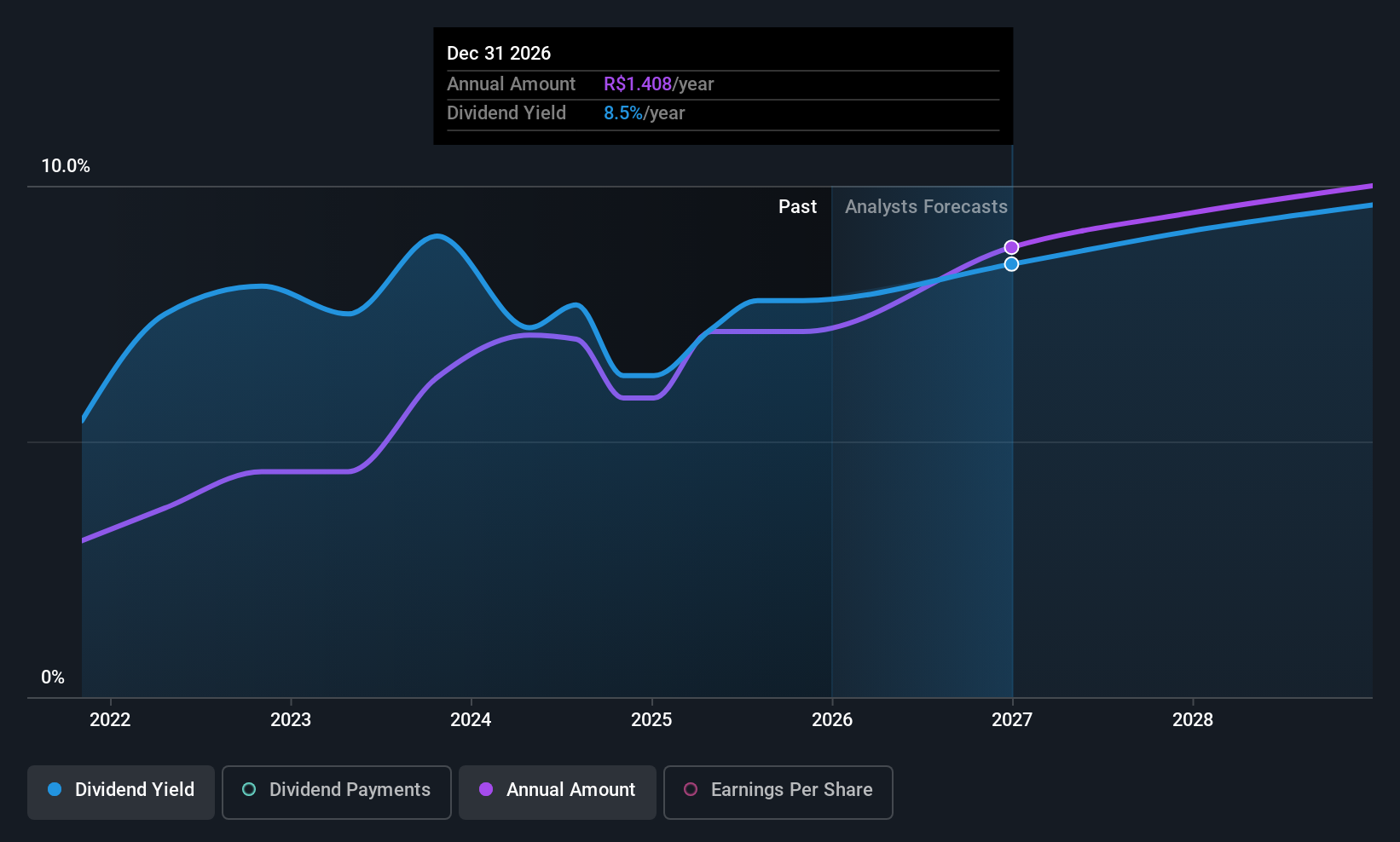The image size is (1400, 842).
Task: Click the 10.0% y-axis label
Action: click(66, 166)
